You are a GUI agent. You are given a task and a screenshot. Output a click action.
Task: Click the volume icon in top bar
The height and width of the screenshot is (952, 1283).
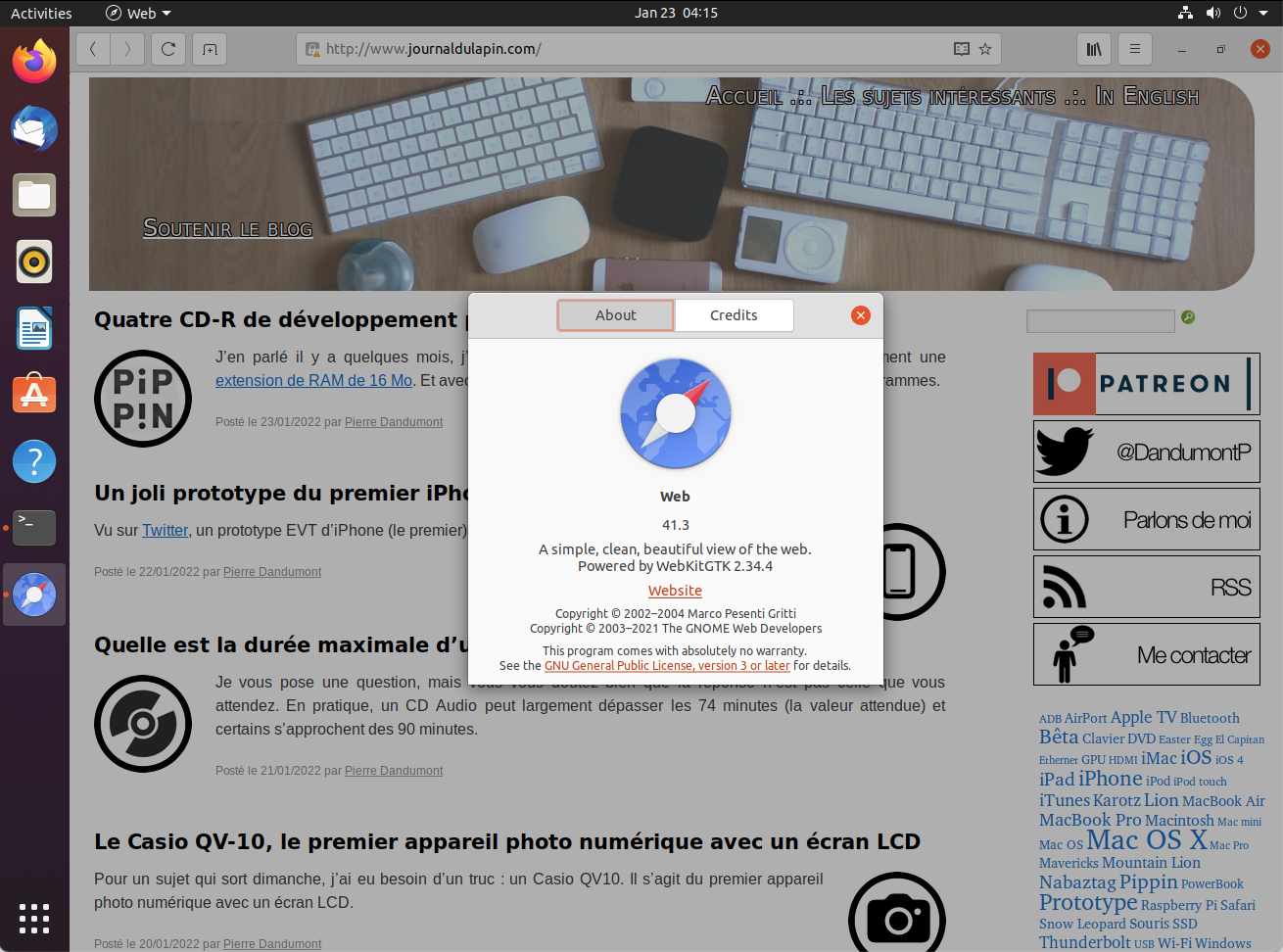(1213, 13)
